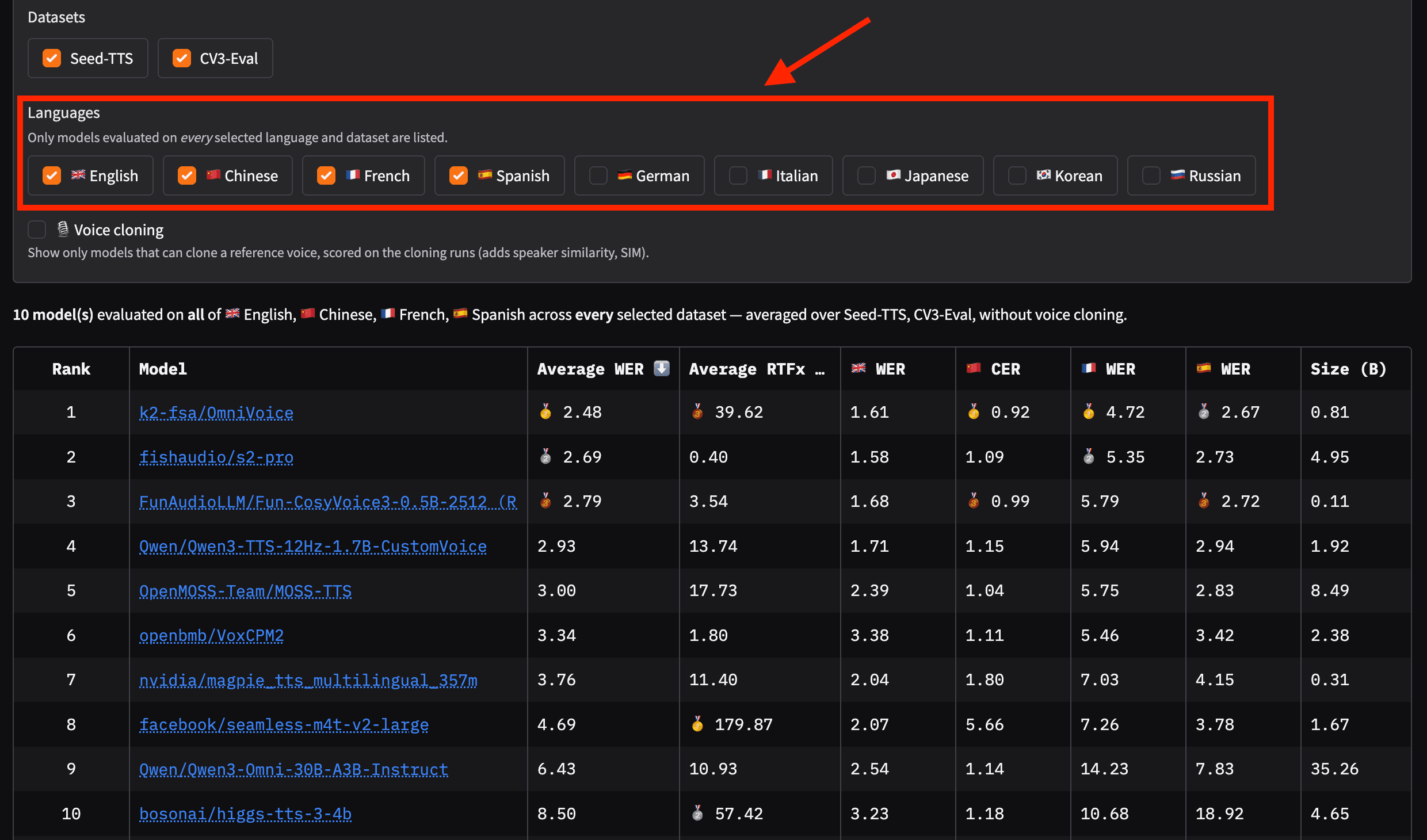1427x840 pixels.
Task: Enable the Japanese language checkbox
Action: (867, 175)
